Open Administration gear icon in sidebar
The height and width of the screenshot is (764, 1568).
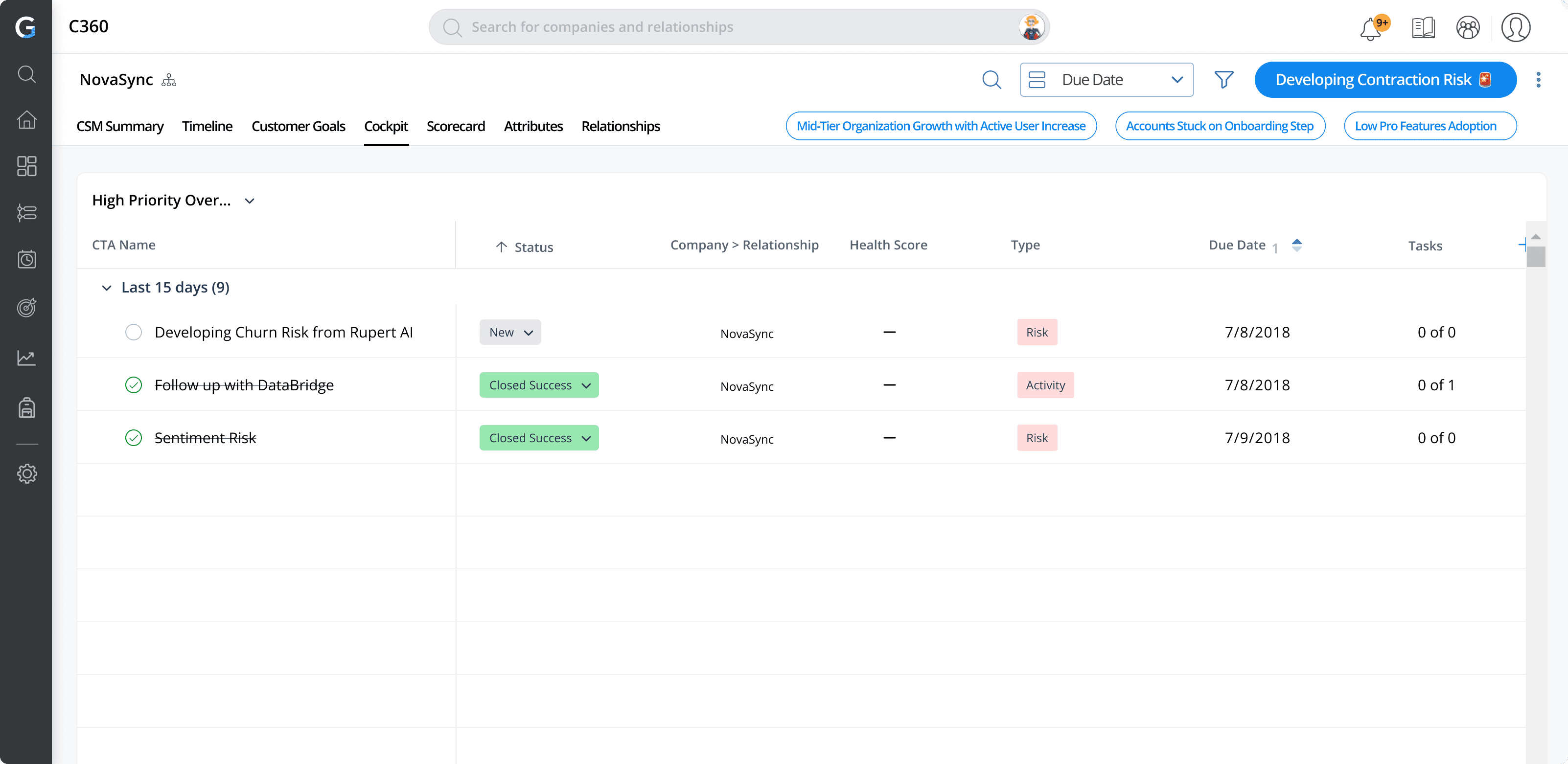tap(27, 473)
